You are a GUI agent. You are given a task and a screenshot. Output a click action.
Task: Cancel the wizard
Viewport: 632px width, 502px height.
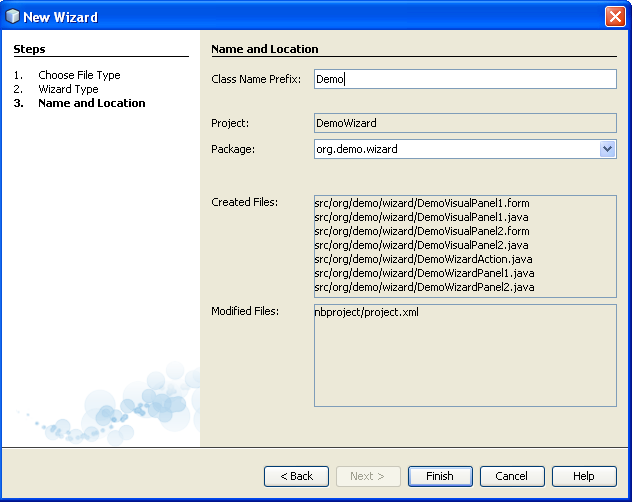(511, 476)
